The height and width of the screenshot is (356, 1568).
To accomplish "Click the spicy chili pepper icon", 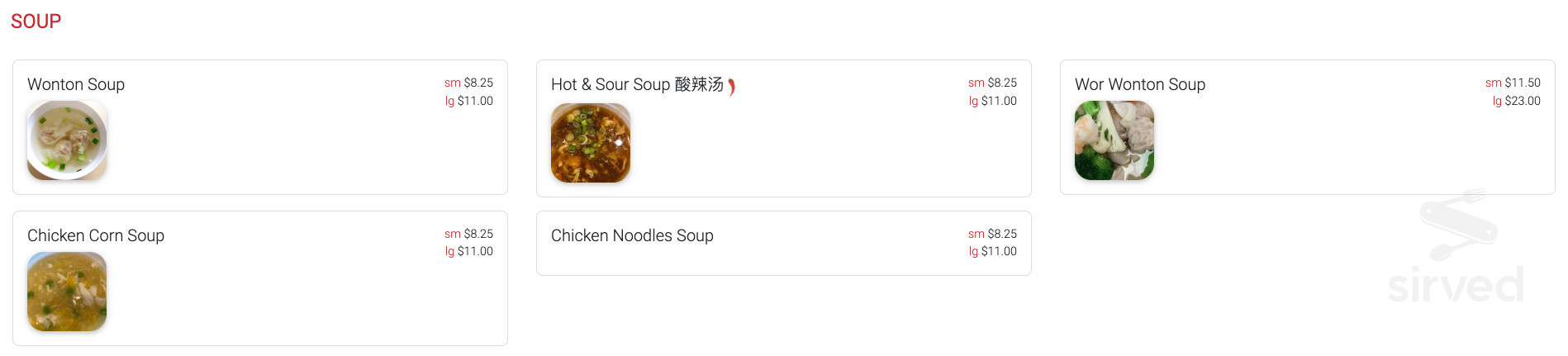I will (x=731, y=86).
